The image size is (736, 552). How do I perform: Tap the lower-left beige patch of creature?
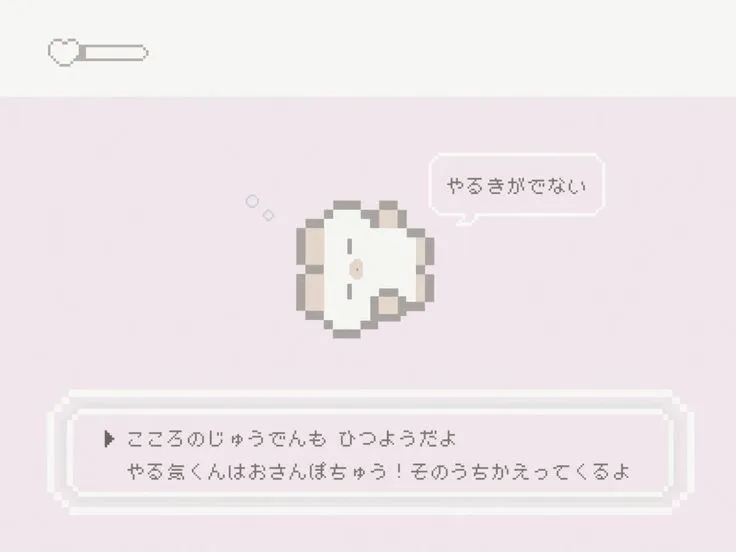pyautogui.click(x=314, y=292)
